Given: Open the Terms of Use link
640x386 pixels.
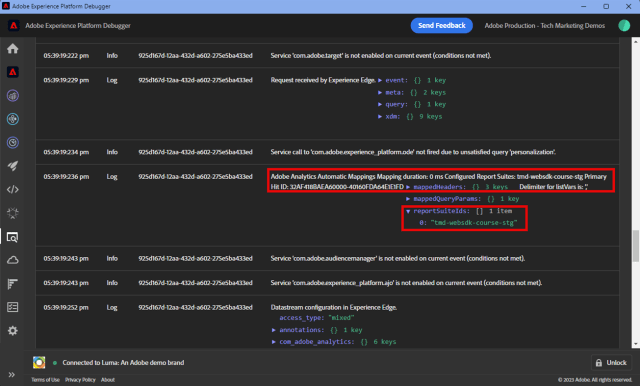Looking at the screenshot, I should (45, 380).
